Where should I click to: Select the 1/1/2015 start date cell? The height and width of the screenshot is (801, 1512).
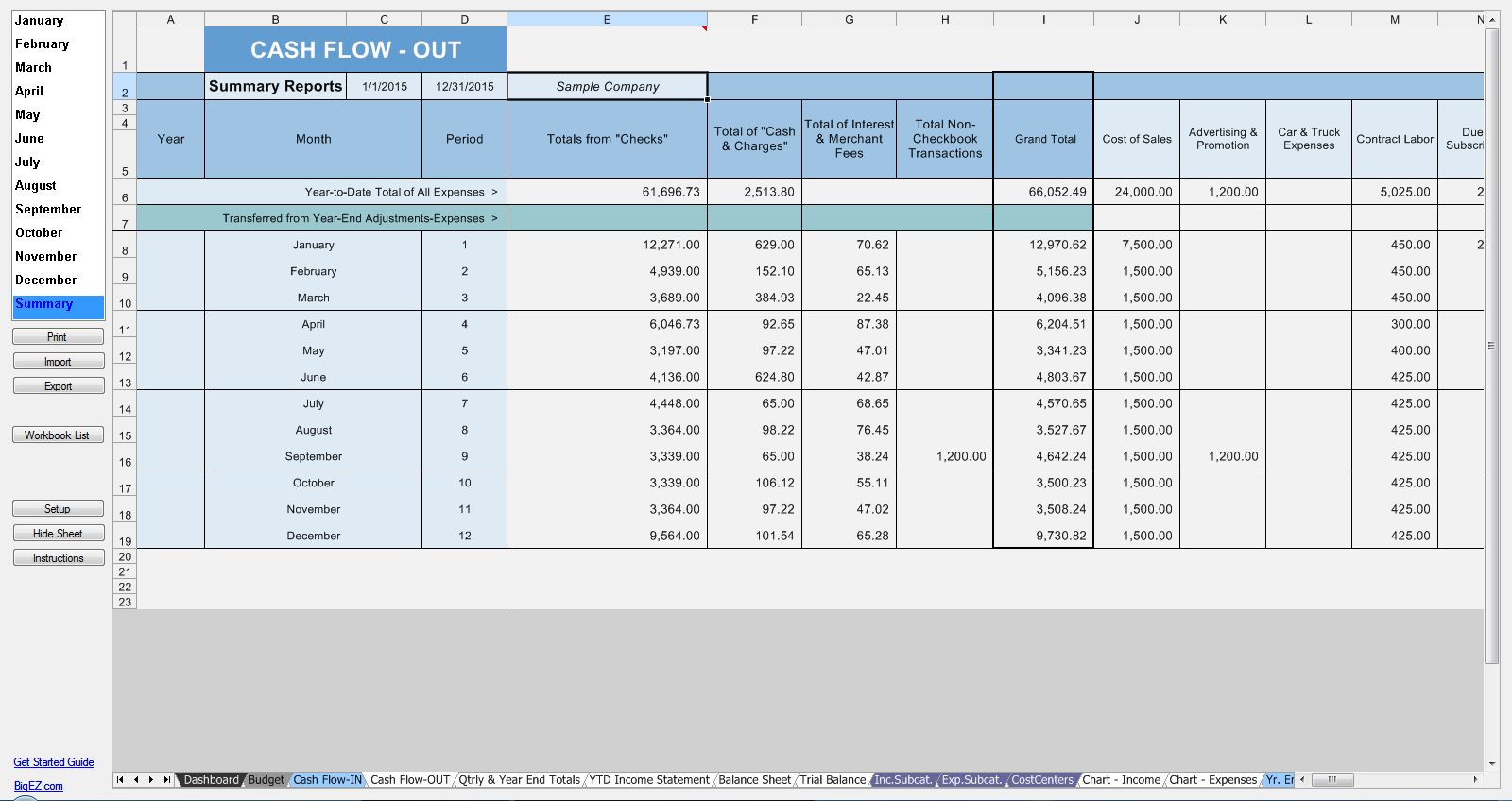[x=385, y=86]
